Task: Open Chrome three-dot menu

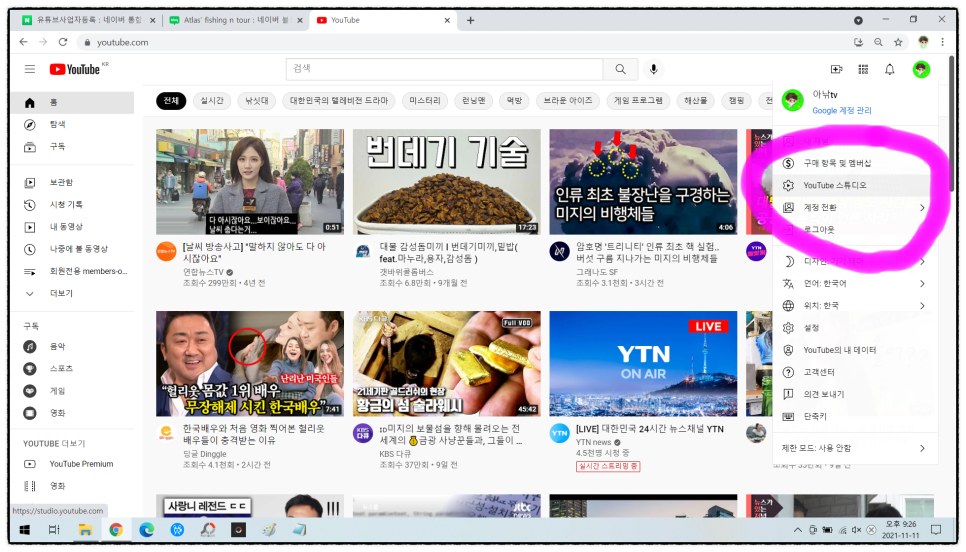Action: [x=943, y=42]
